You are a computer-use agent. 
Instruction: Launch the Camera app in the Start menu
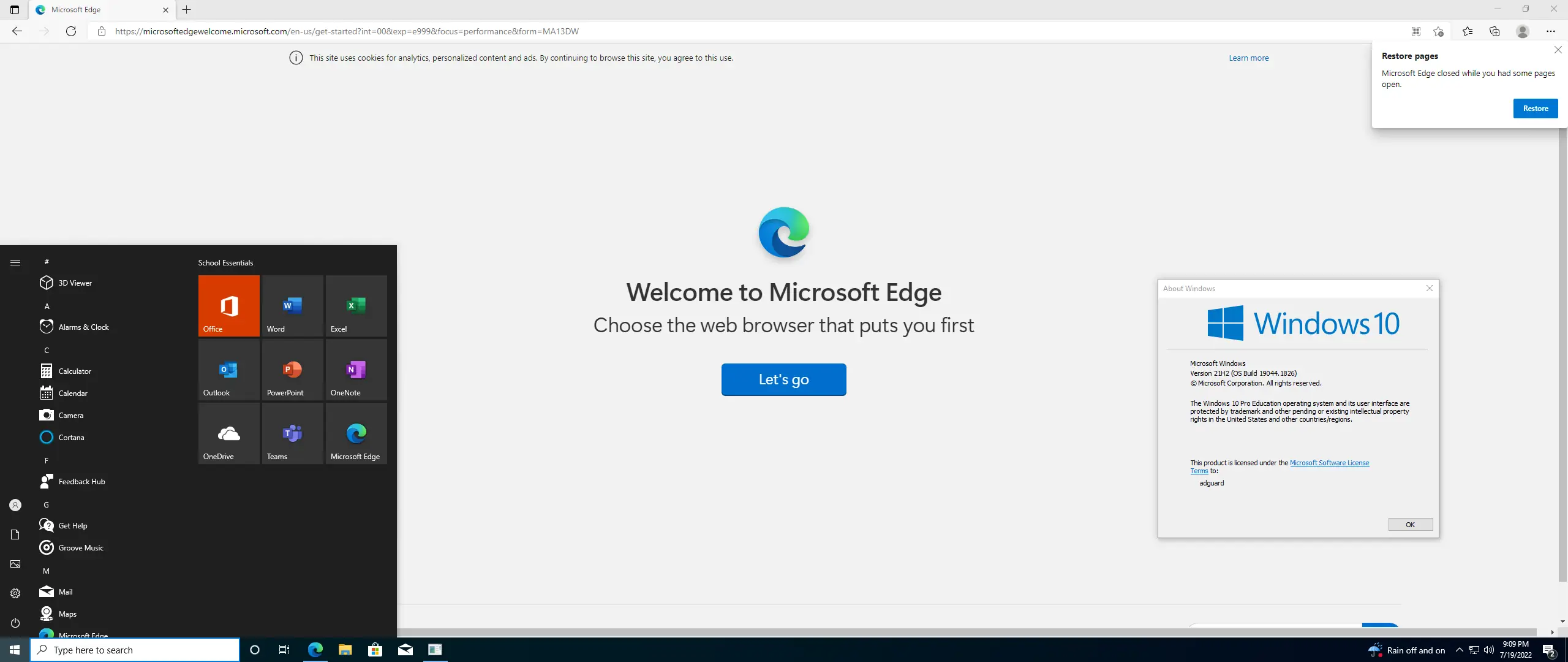pos(72,415)
